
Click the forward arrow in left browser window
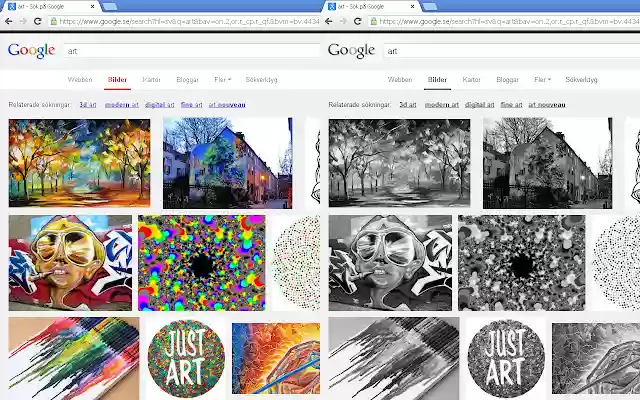pyautogui.click(x=23, y=21)
